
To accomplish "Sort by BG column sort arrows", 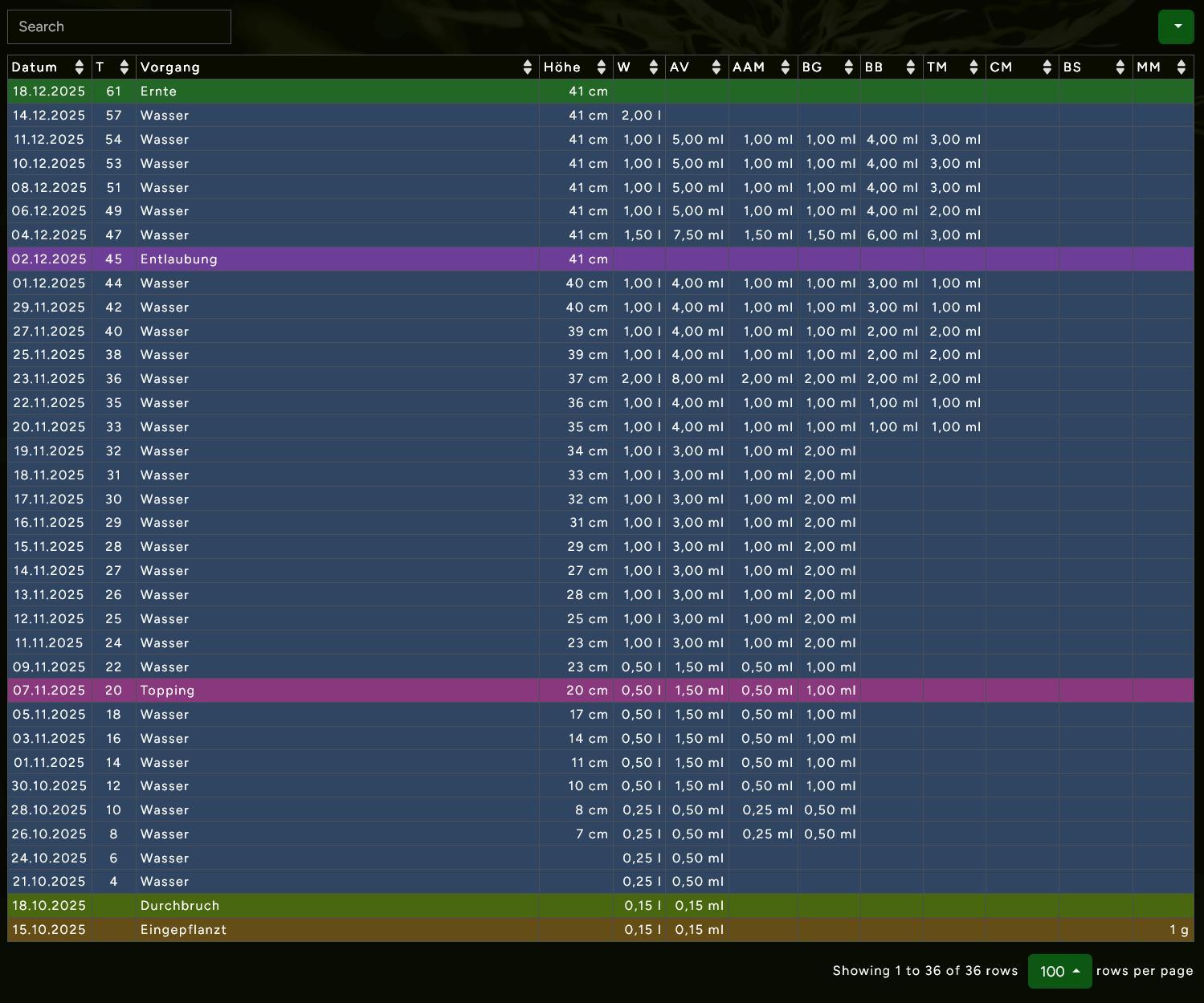I will click(848, 67).
